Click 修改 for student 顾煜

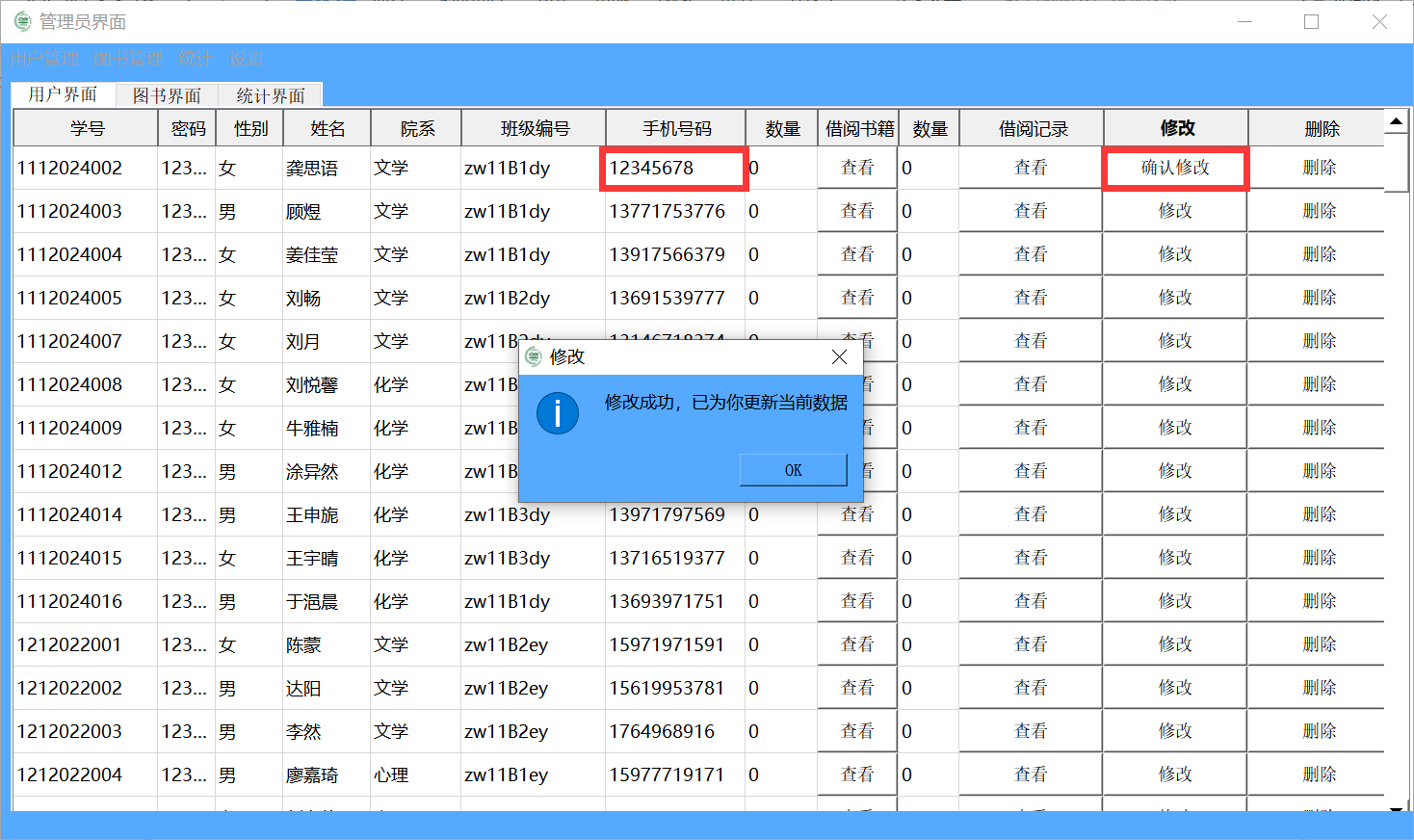[x=1175, y=211]
